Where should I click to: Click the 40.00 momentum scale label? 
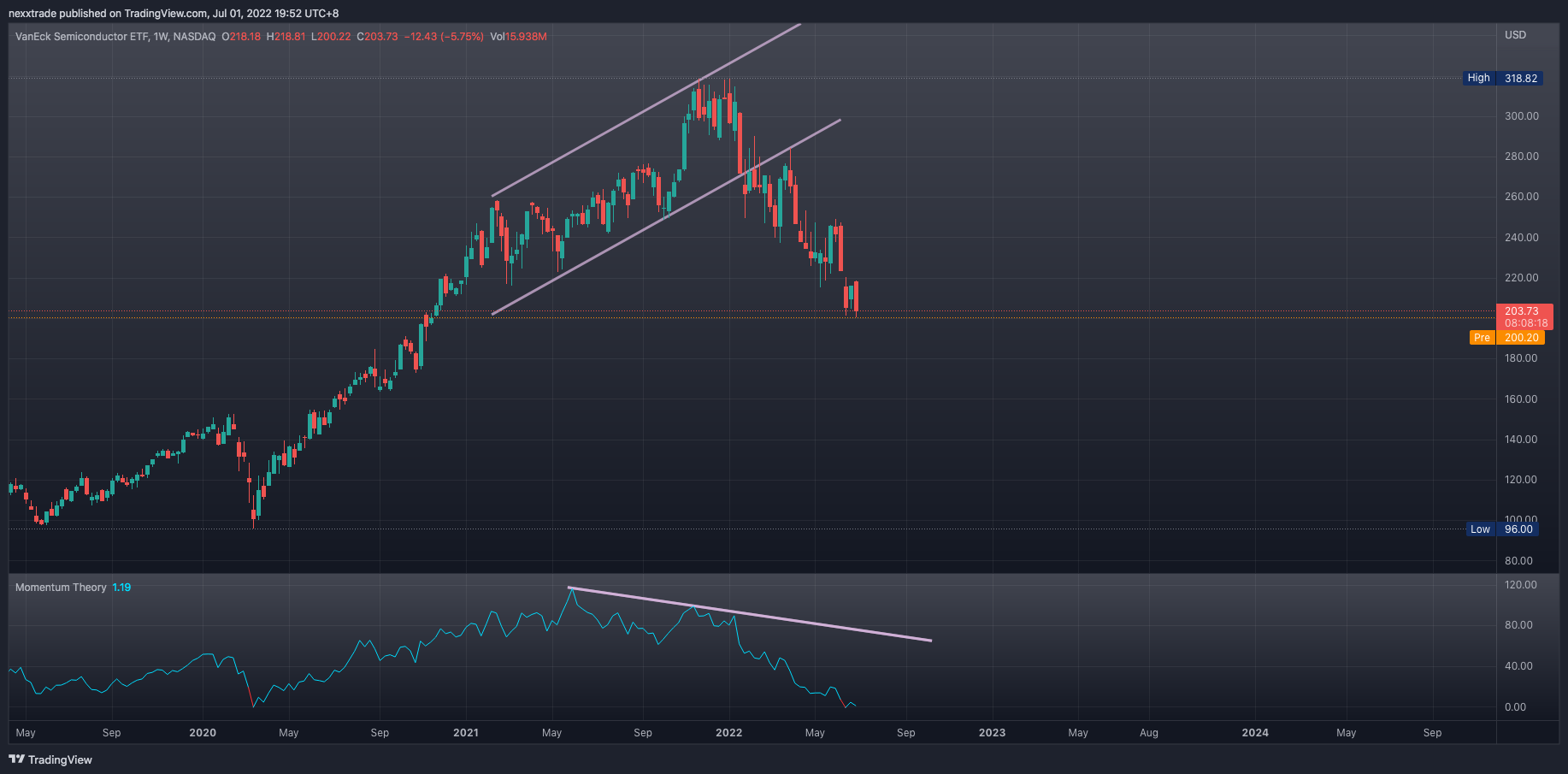[1519, 666]
